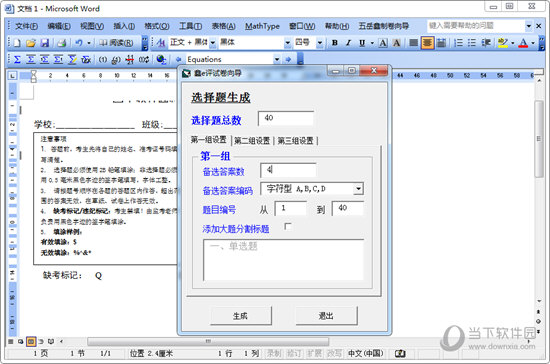Create a new blank document
This screenshot has width=550, height=364.
click(17, 43)
